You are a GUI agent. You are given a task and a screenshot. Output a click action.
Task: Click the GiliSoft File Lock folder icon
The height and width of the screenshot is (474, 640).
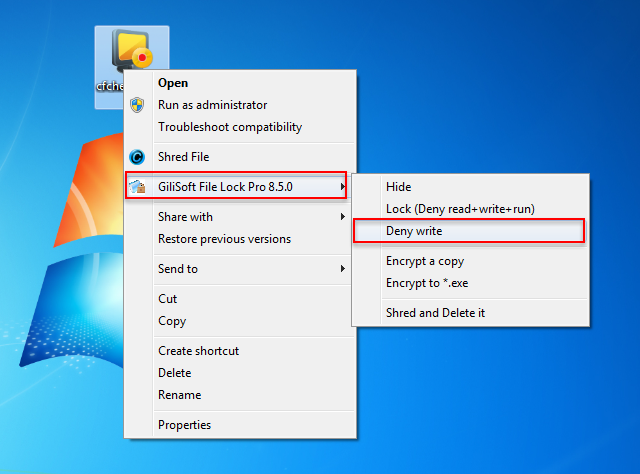point(137,187)
